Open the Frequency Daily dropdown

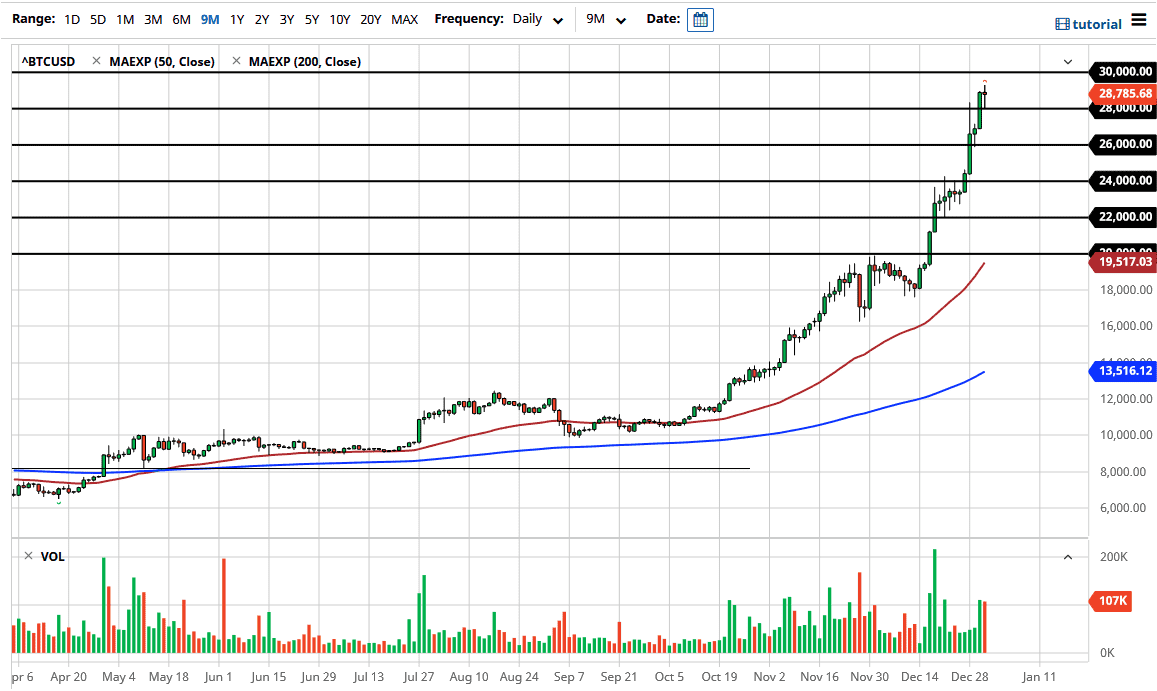tap(539, 19)
